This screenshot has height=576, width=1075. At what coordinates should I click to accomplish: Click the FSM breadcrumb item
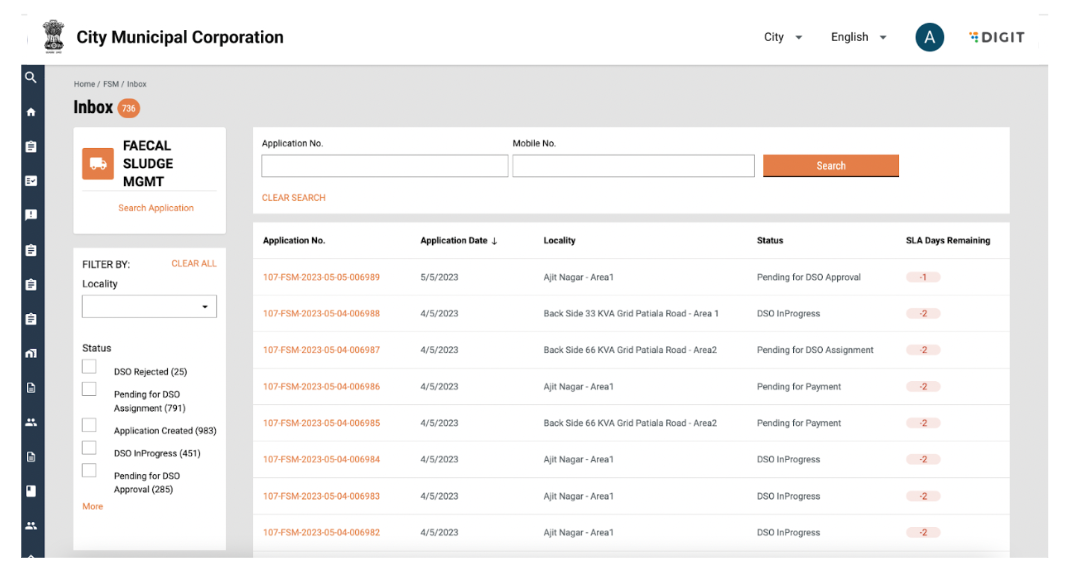pyautogui.click(x=110, y=85)
